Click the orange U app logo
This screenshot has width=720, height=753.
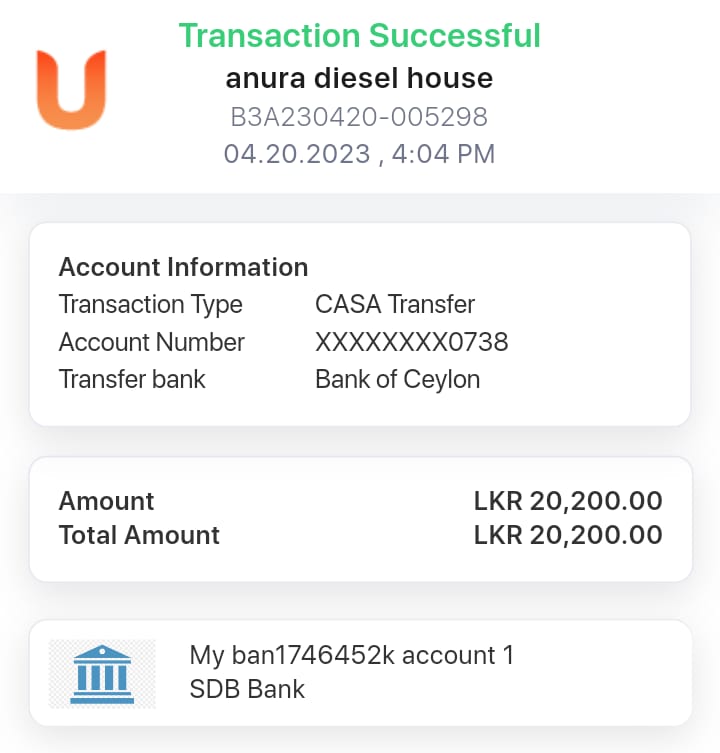point(71,89)
